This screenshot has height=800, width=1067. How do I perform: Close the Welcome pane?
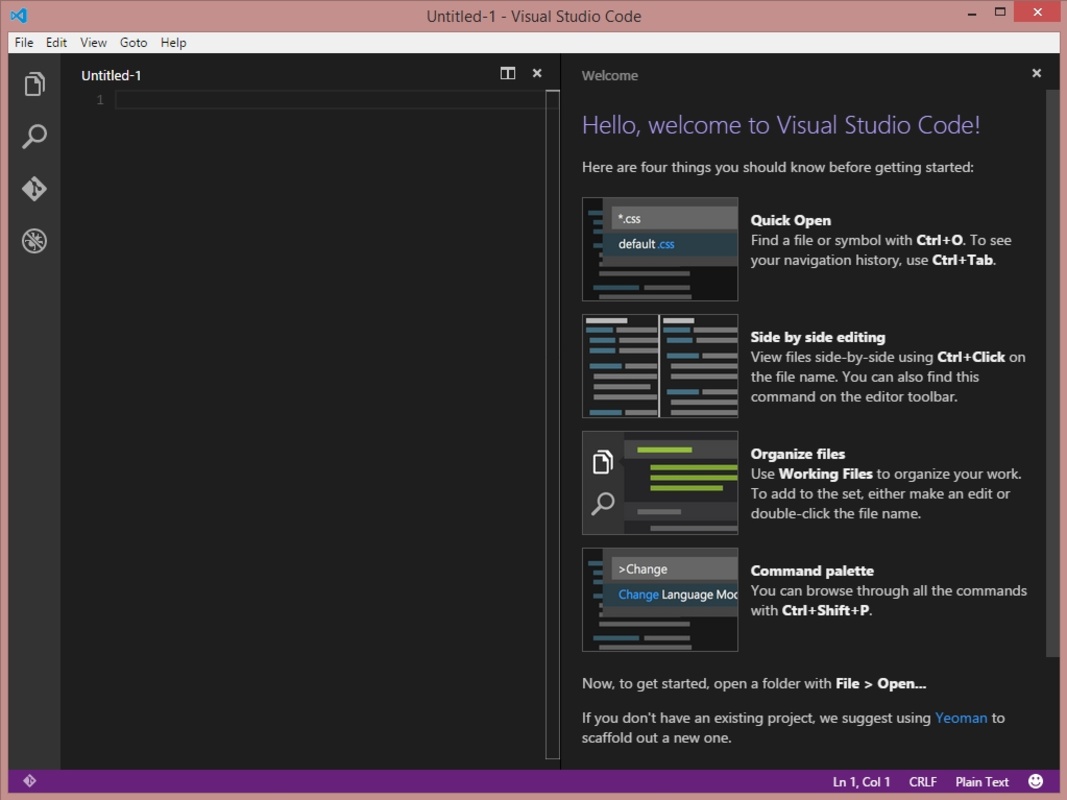[x=1036, y=73]
